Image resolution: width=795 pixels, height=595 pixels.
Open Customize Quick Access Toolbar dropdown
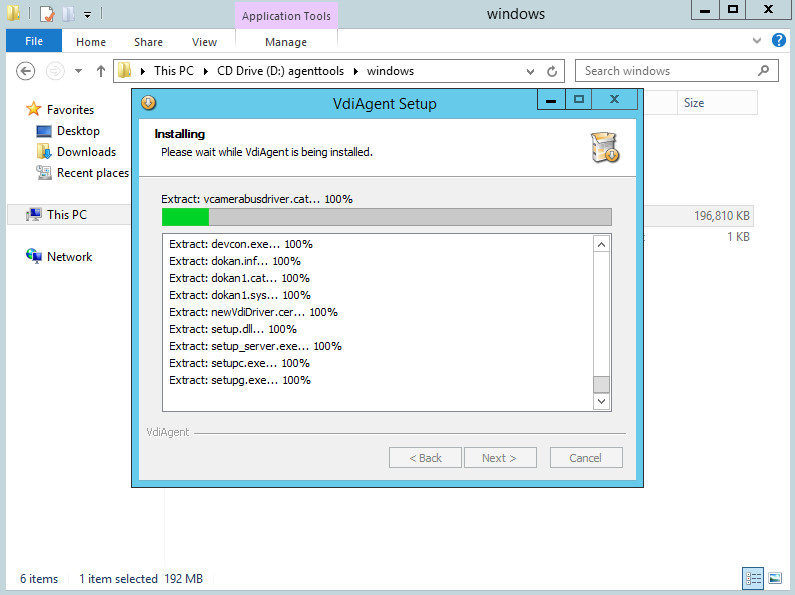click(87, 15)
